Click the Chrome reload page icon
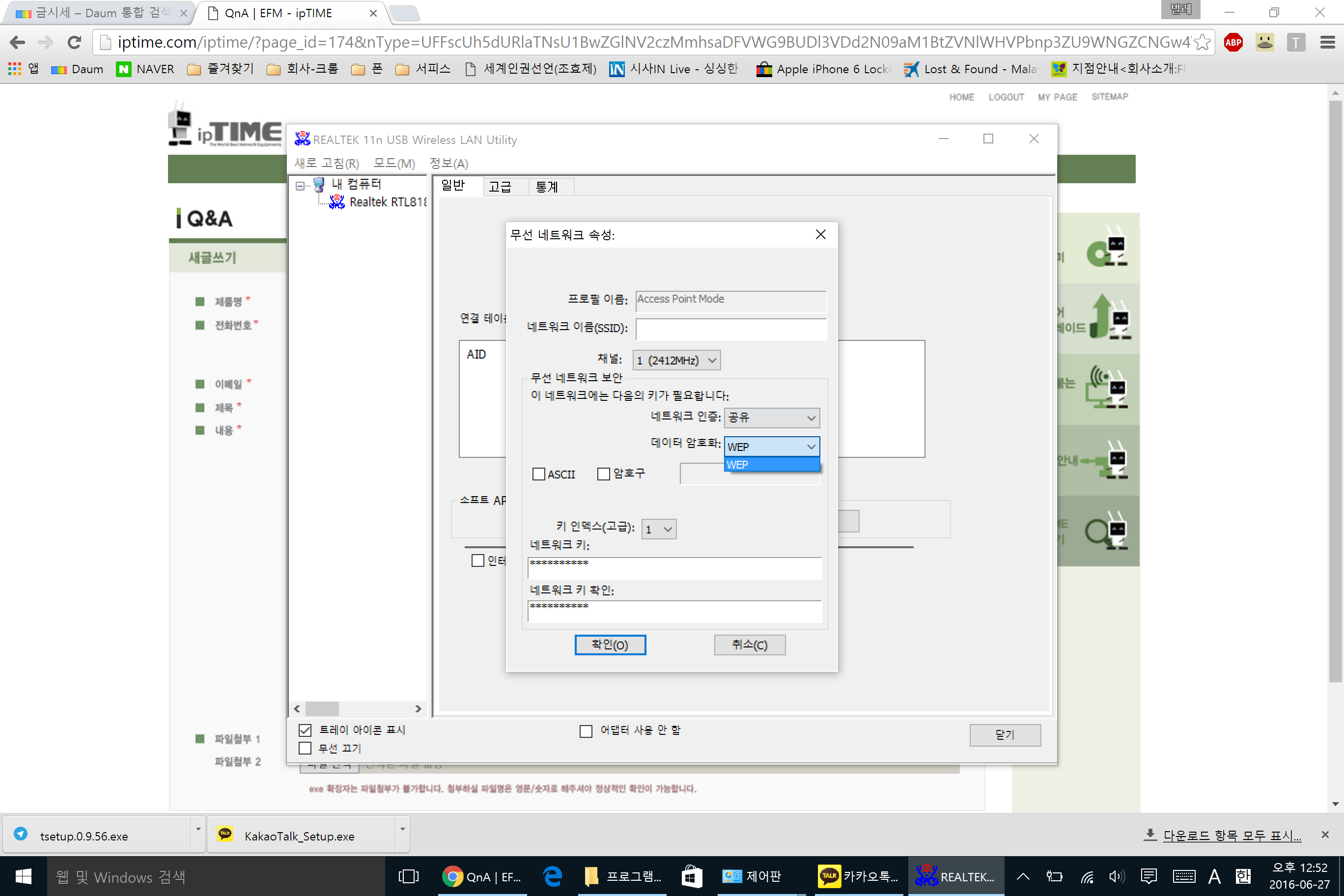Screen dimensions: 1344x896 click(x=74, y=42)
